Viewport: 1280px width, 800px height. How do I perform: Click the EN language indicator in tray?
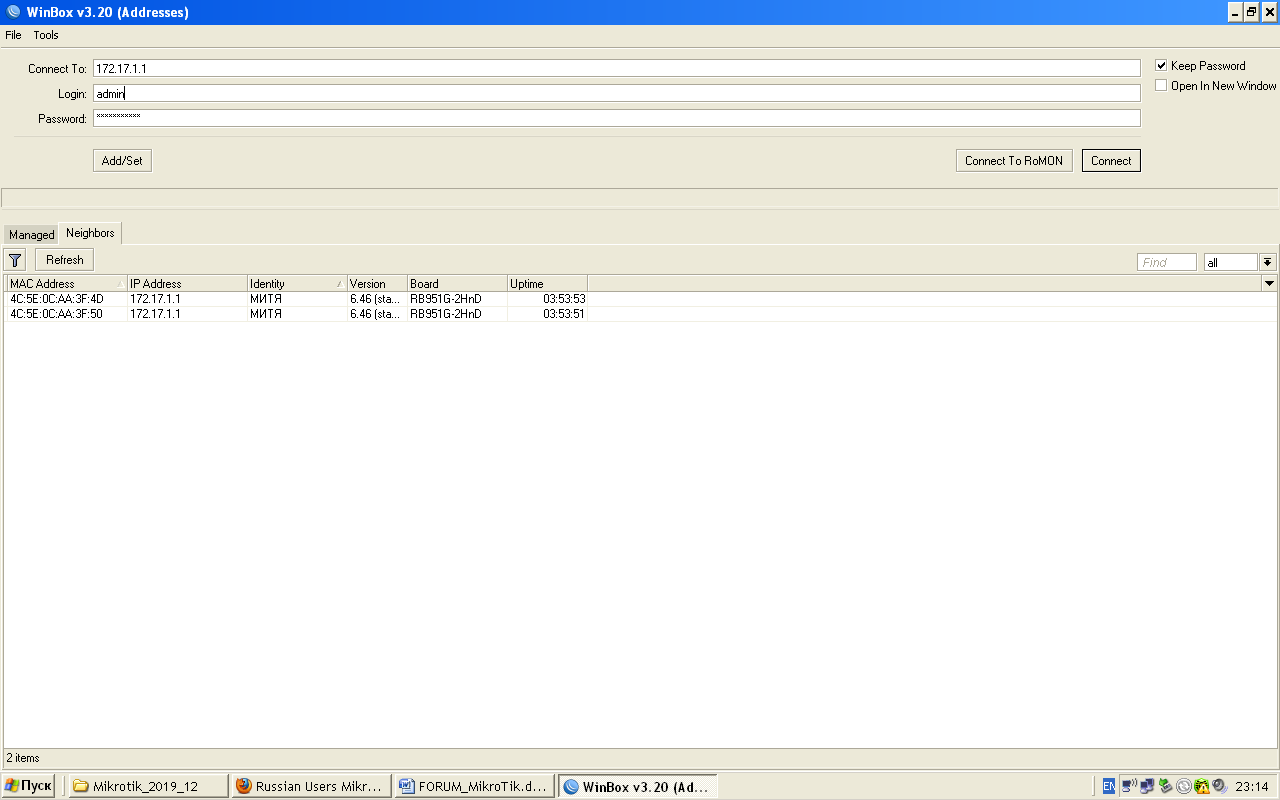(x=1109, y=786)
